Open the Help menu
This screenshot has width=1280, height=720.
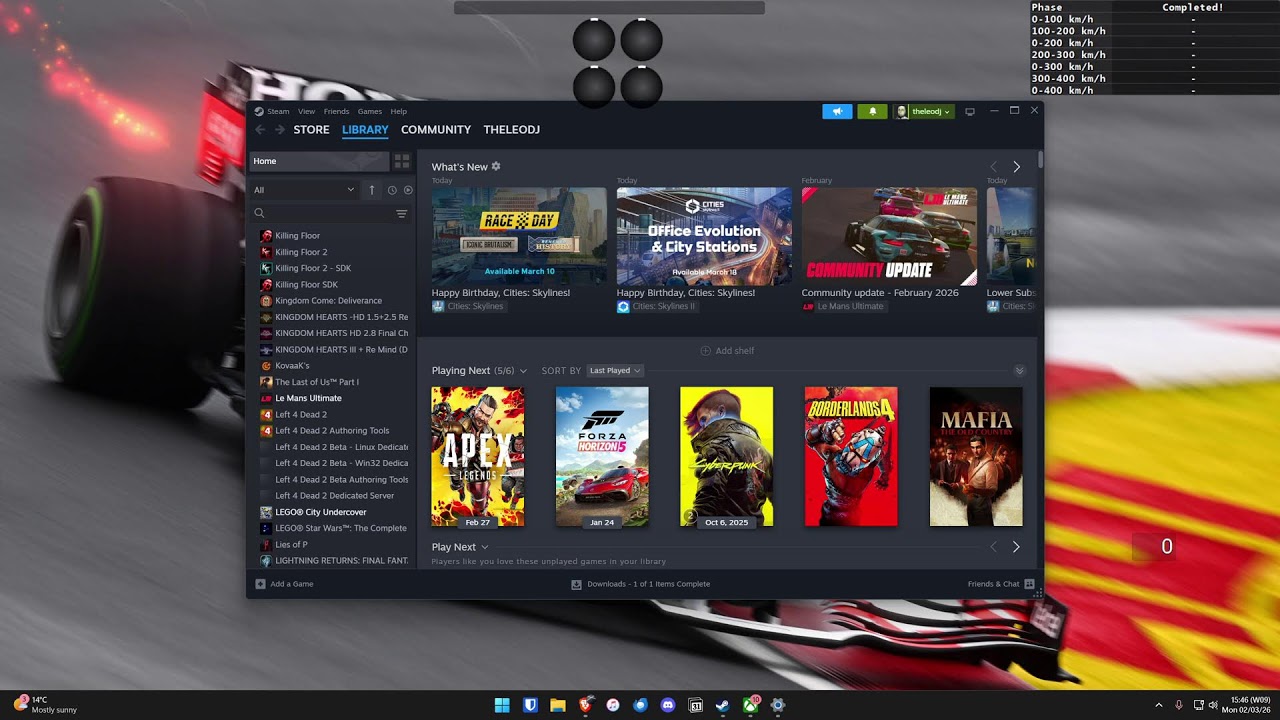pyautogui.click(x=399, y=111)
